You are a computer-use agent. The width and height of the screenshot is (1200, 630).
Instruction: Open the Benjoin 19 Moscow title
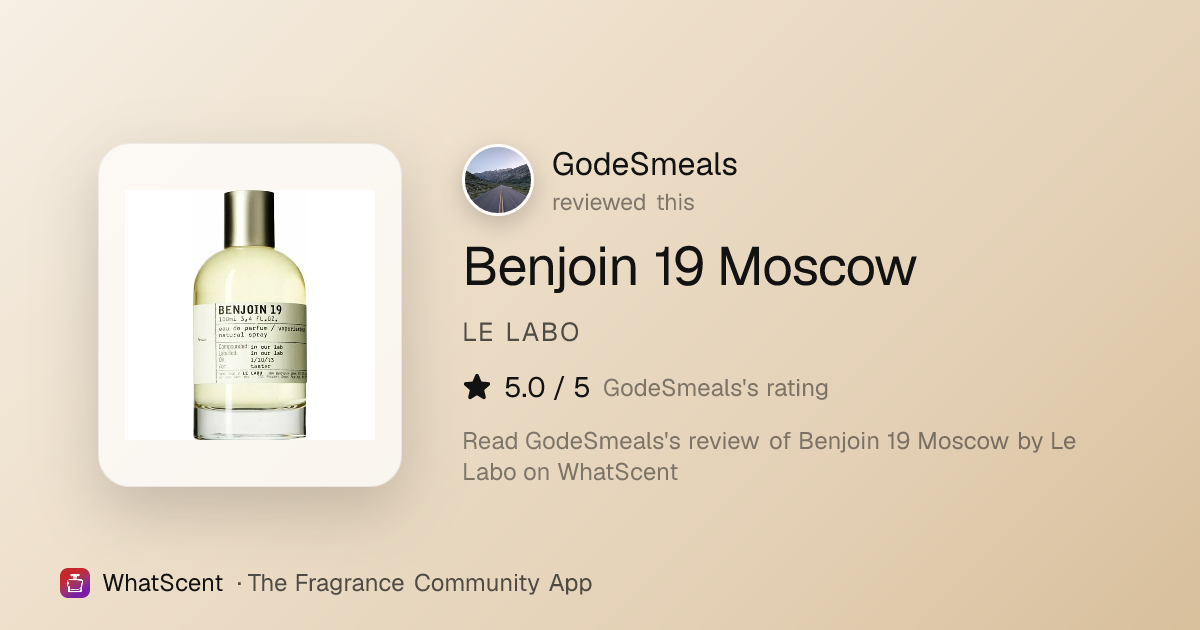pos(690,267)
